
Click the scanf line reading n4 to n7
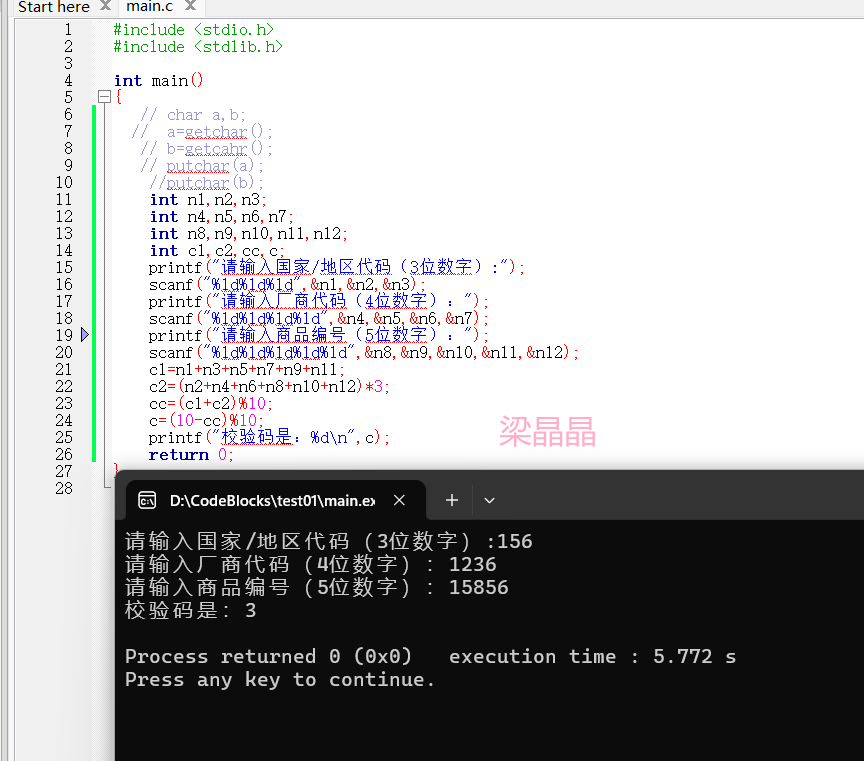[x=318, y=319]
